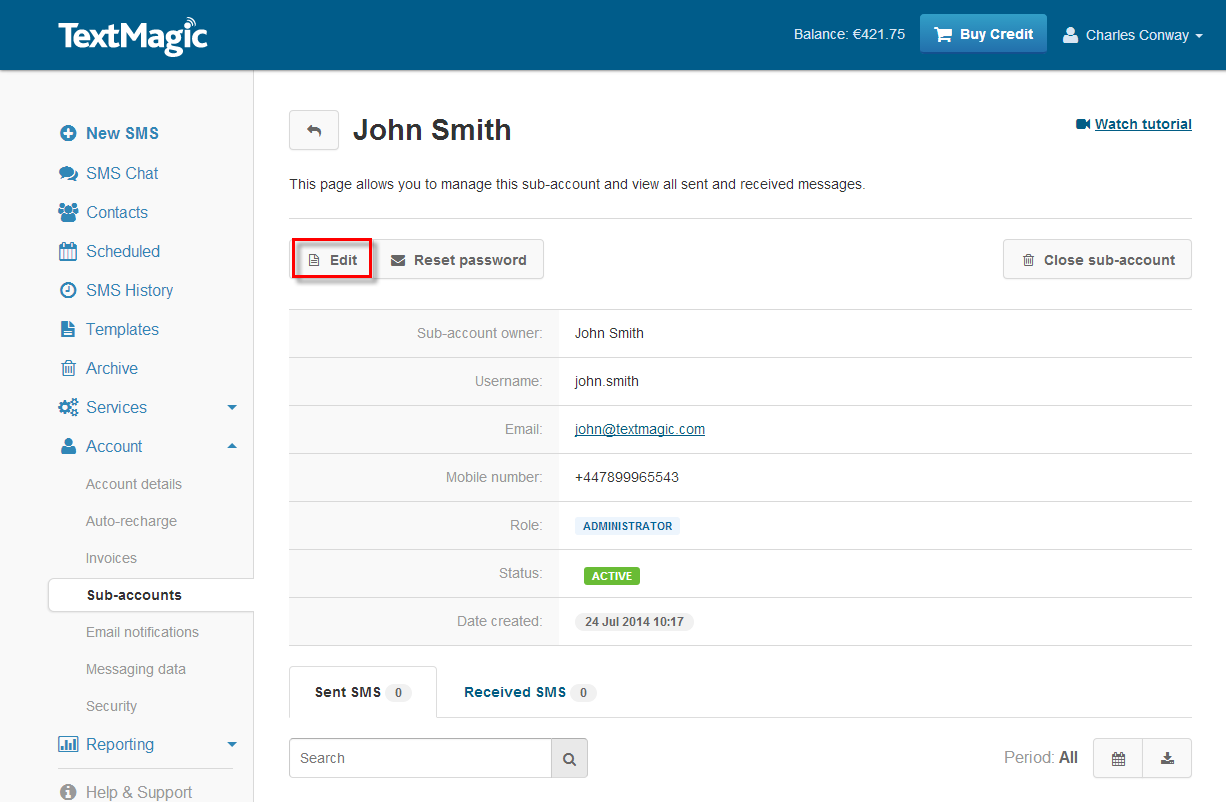
Task: Open SMS History in the sidebar
Action: click(128, 290)
